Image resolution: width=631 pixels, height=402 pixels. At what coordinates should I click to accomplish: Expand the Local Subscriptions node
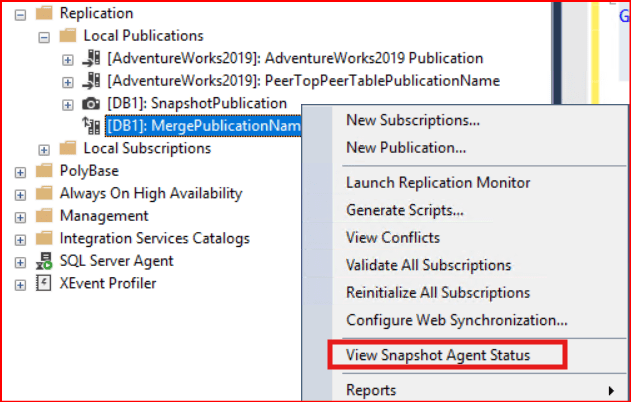tap(44, 149)
